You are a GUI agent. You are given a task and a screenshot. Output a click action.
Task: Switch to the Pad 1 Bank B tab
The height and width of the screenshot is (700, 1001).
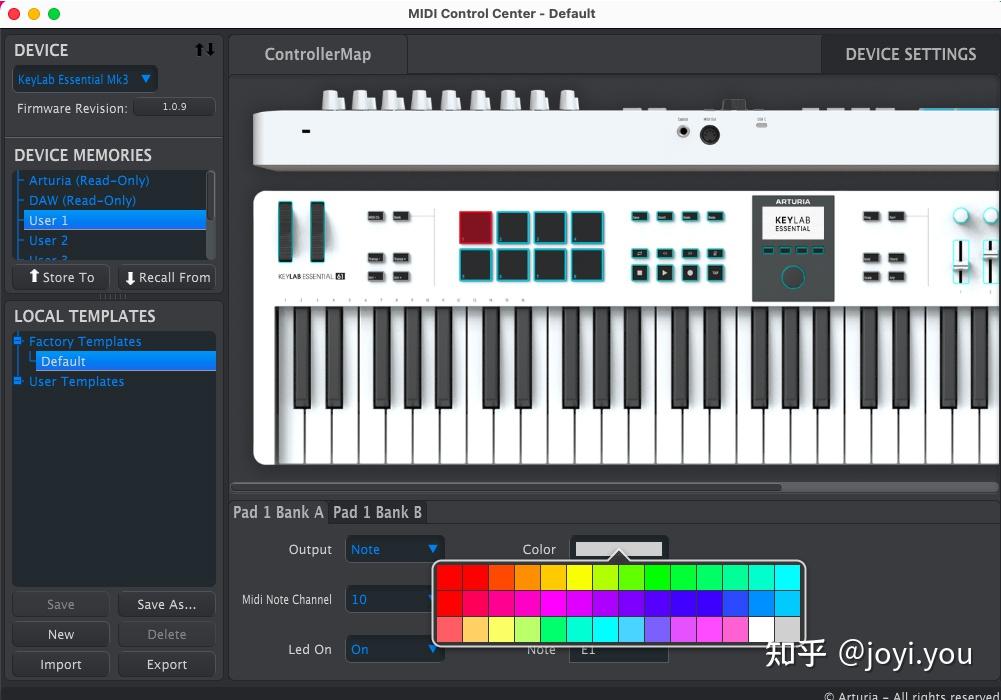tap(377, 511)
